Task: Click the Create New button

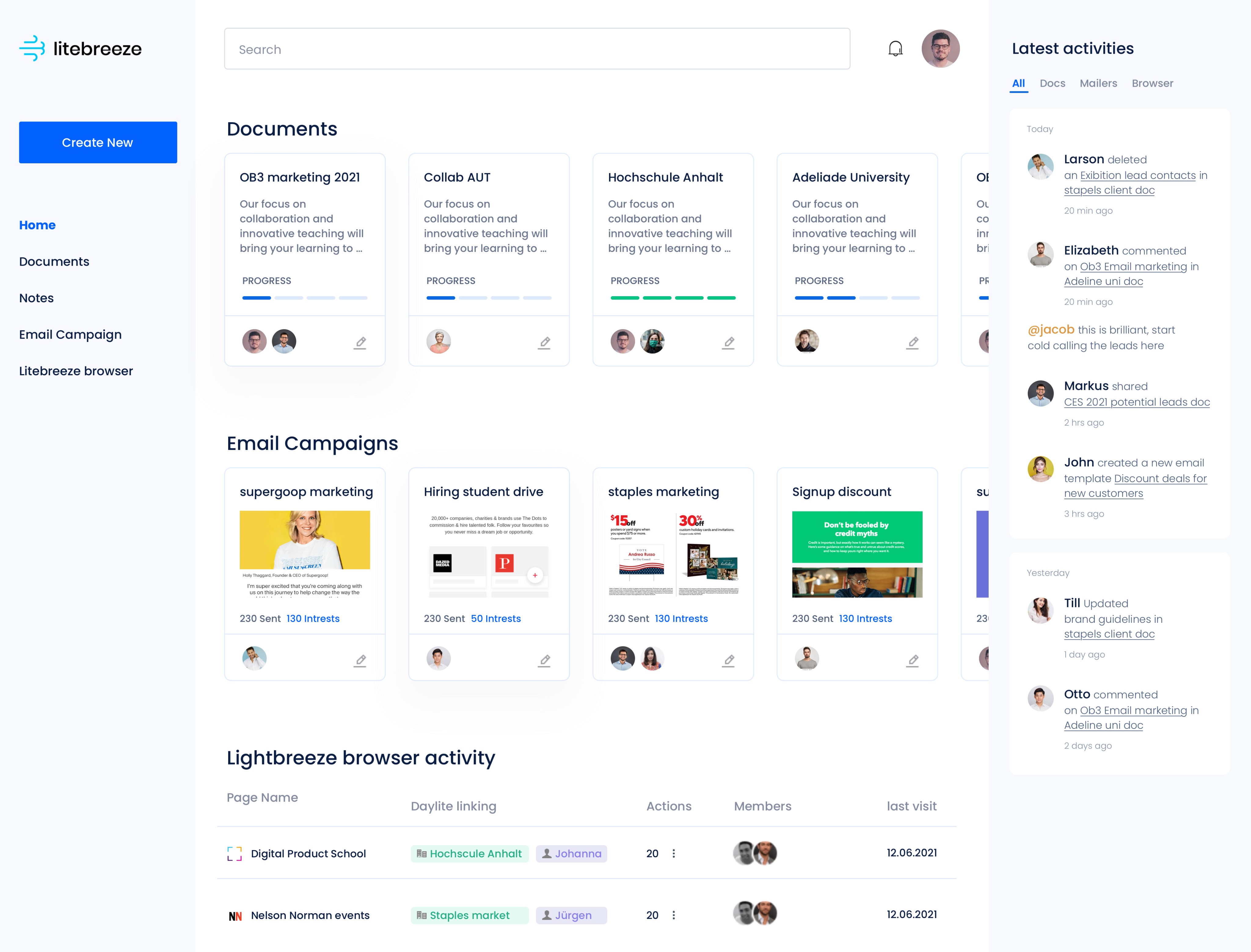Action: [97, 142]
